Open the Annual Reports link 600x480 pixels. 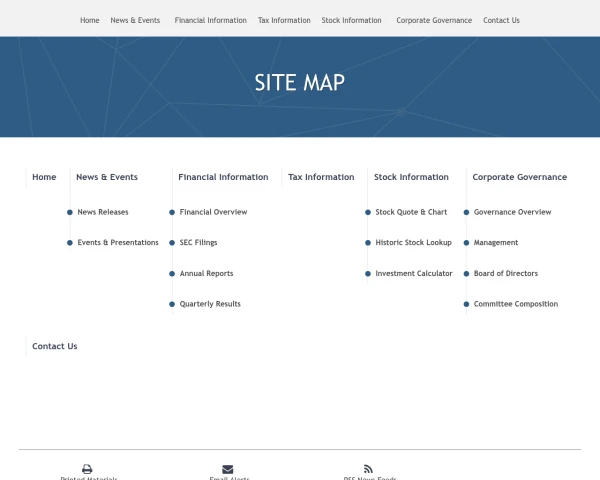coord(206,273)
